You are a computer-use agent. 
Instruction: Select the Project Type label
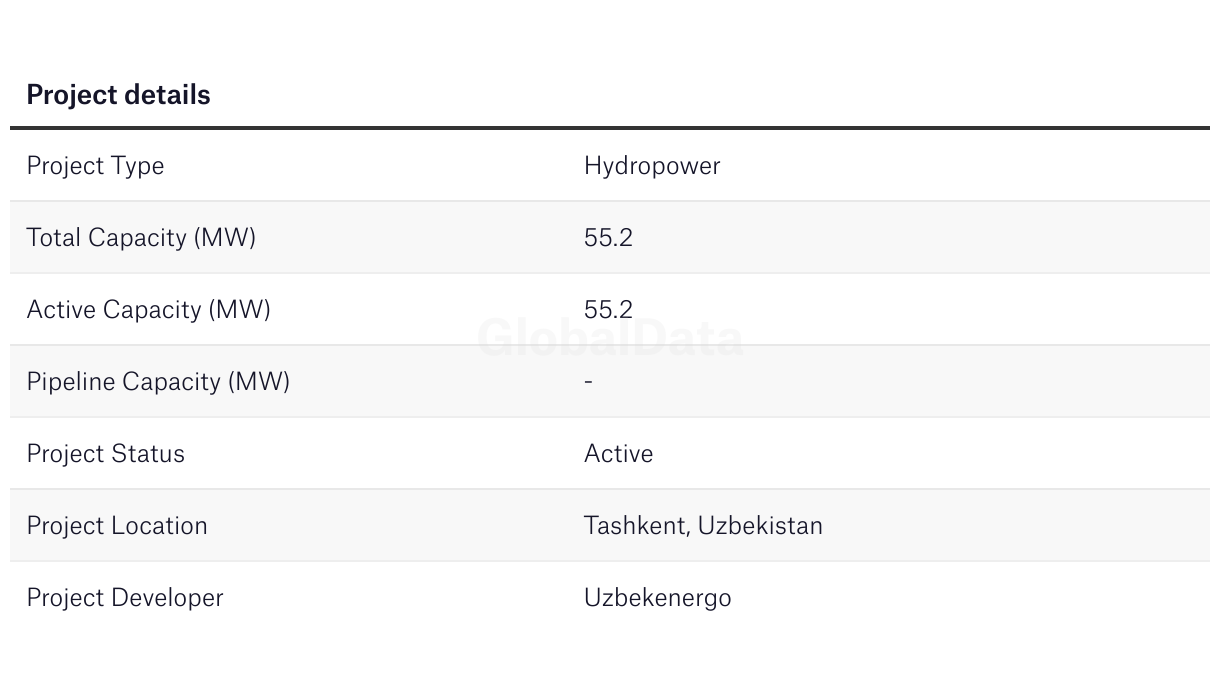click(95, 166)
